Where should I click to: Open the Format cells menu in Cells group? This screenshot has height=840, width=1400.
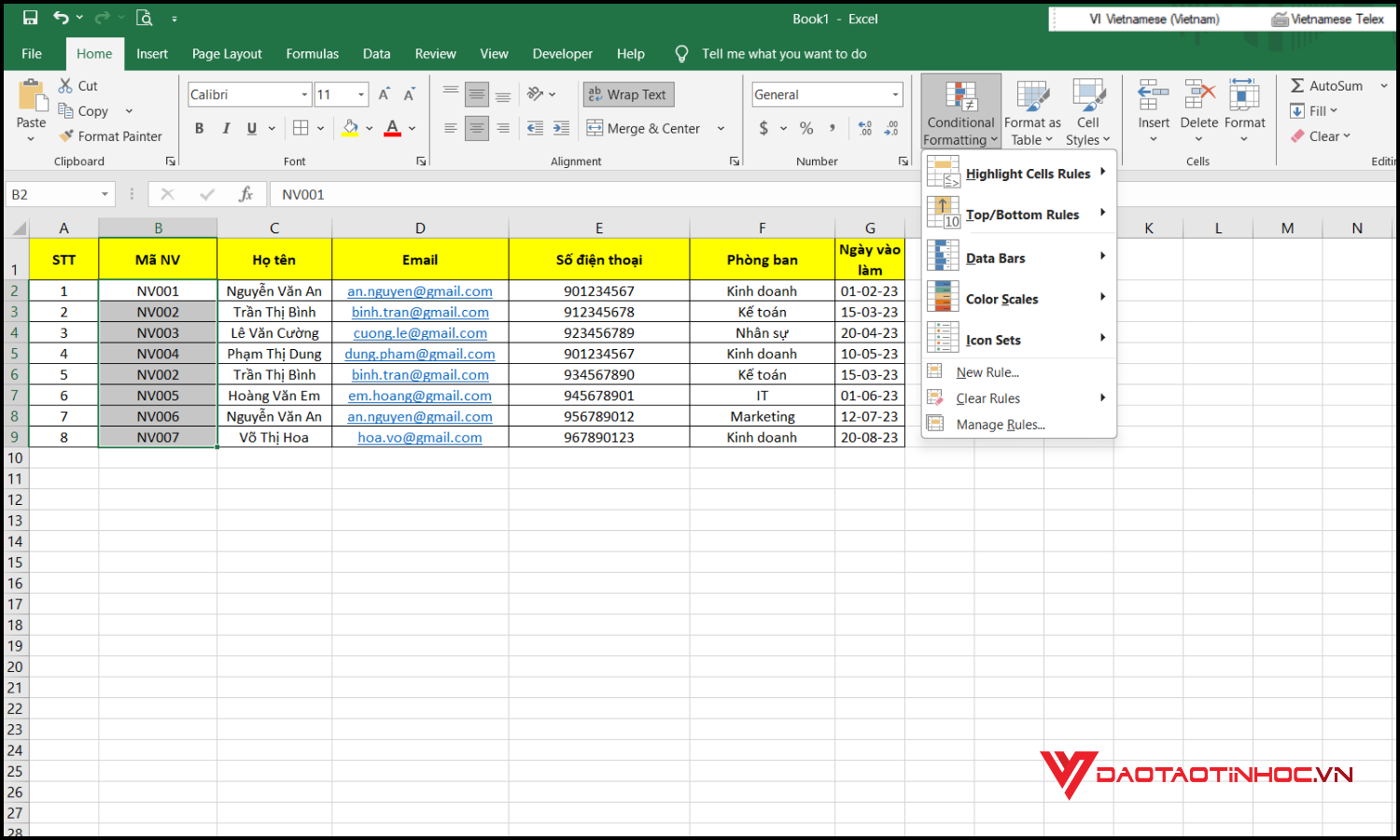(x=1244, y=110)
